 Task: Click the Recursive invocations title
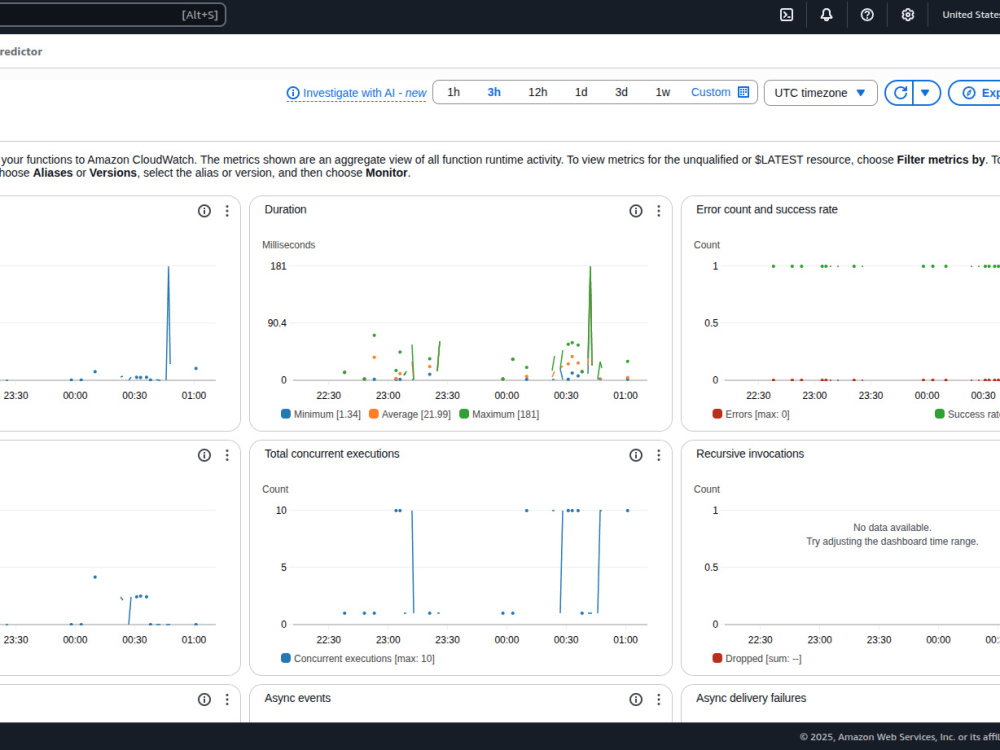tap(750, 453)
